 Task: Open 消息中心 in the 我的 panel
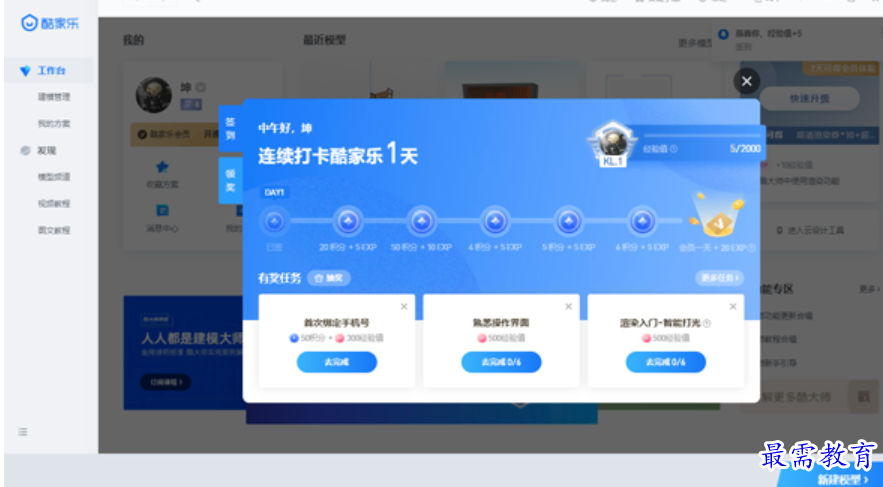point(162,218)
